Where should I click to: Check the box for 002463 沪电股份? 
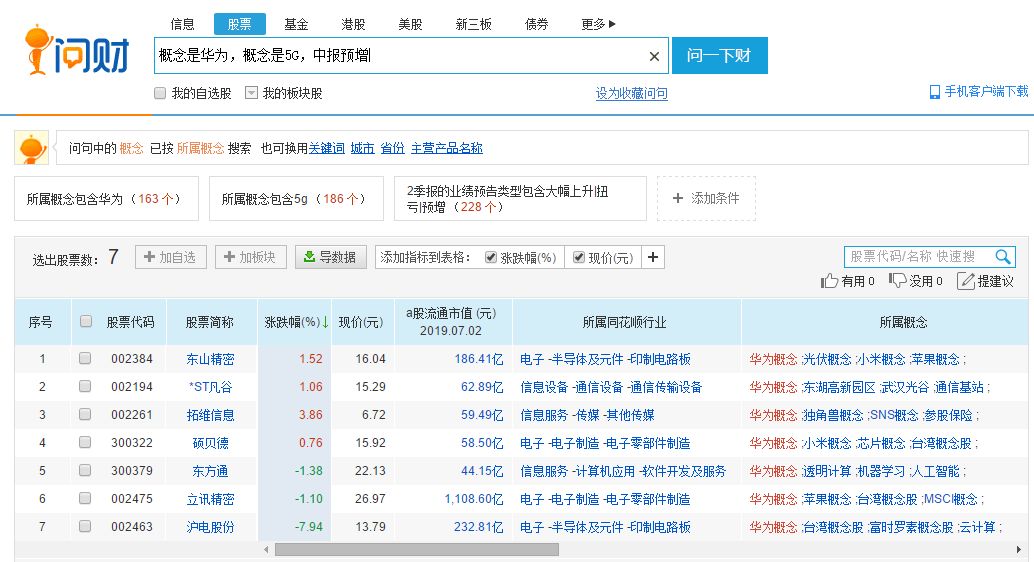pyautogui.click(x=85, y=526)
